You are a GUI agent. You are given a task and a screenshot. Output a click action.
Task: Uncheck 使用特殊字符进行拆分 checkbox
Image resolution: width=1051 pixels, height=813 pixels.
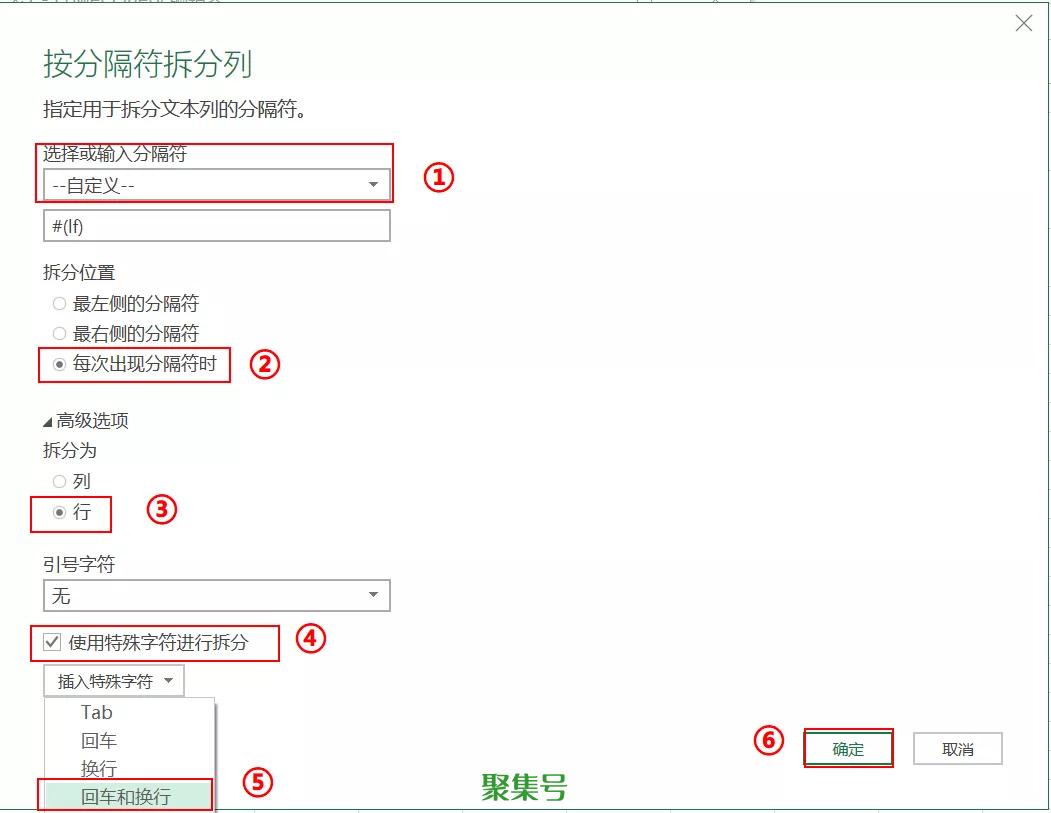(53, 642)
